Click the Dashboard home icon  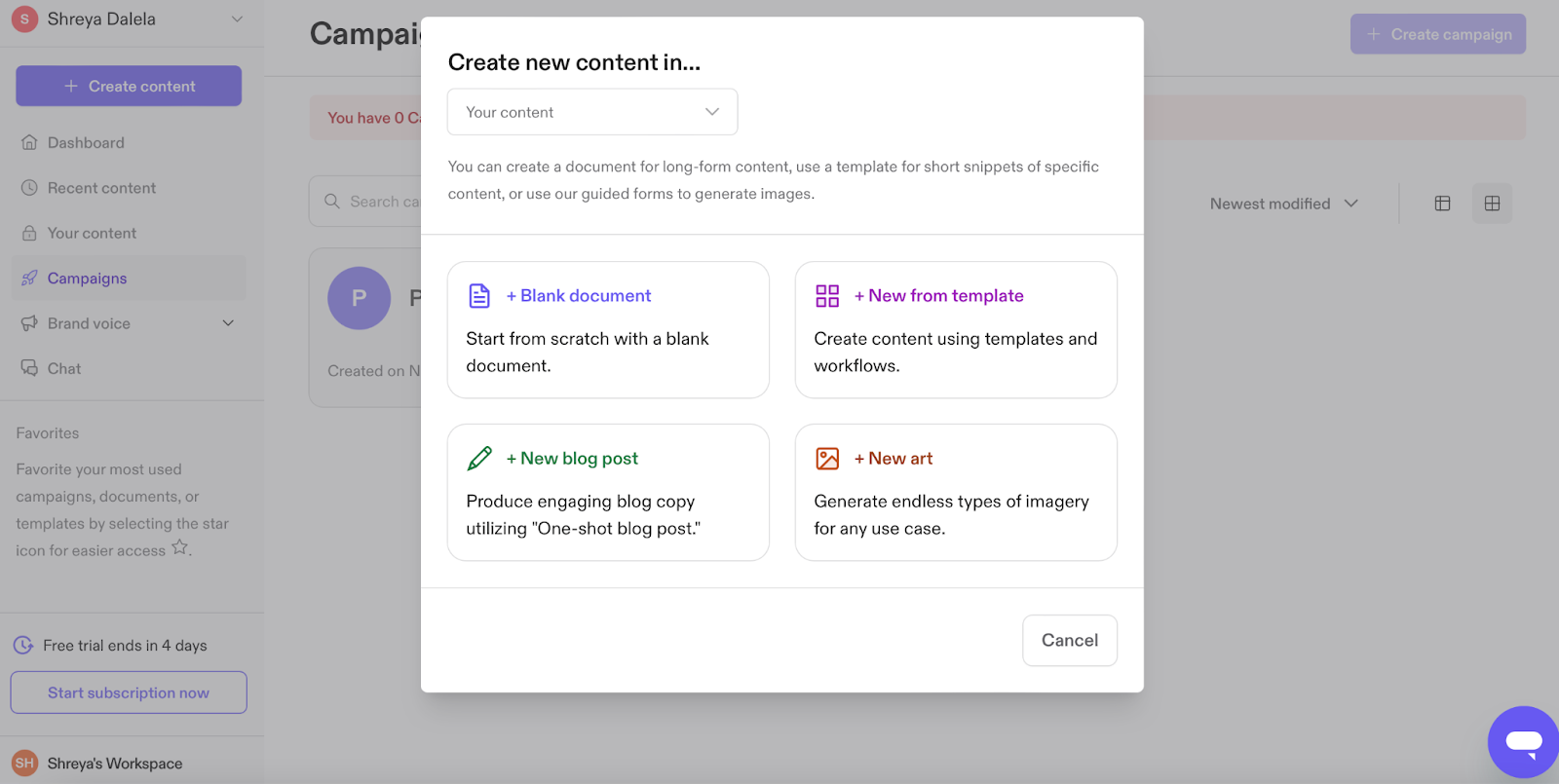(29, 142)
